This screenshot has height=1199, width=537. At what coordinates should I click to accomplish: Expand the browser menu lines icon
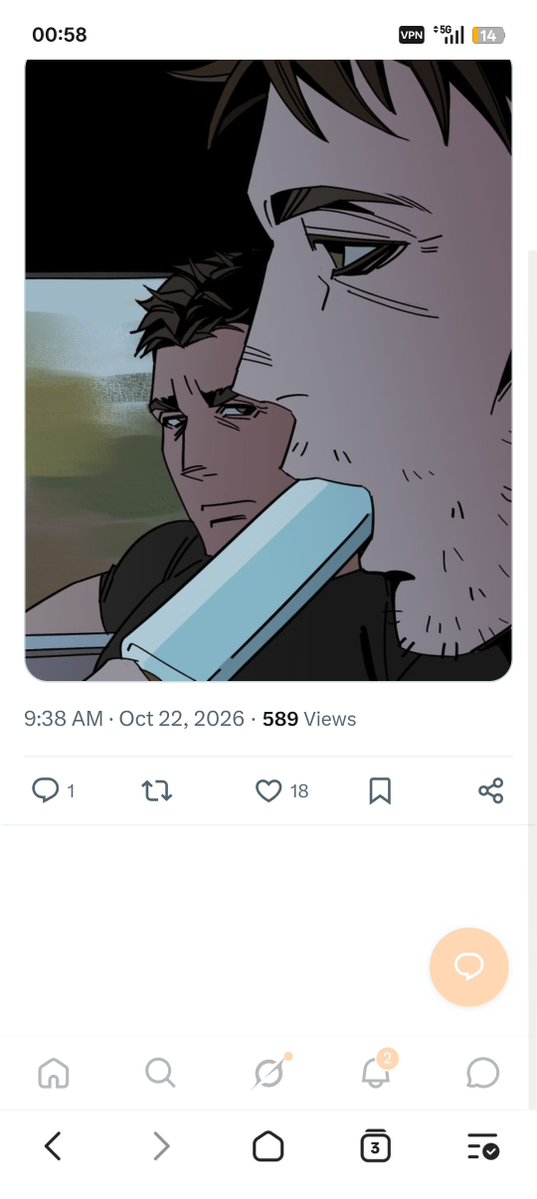pyautogui.click(x=483, y=1146)
